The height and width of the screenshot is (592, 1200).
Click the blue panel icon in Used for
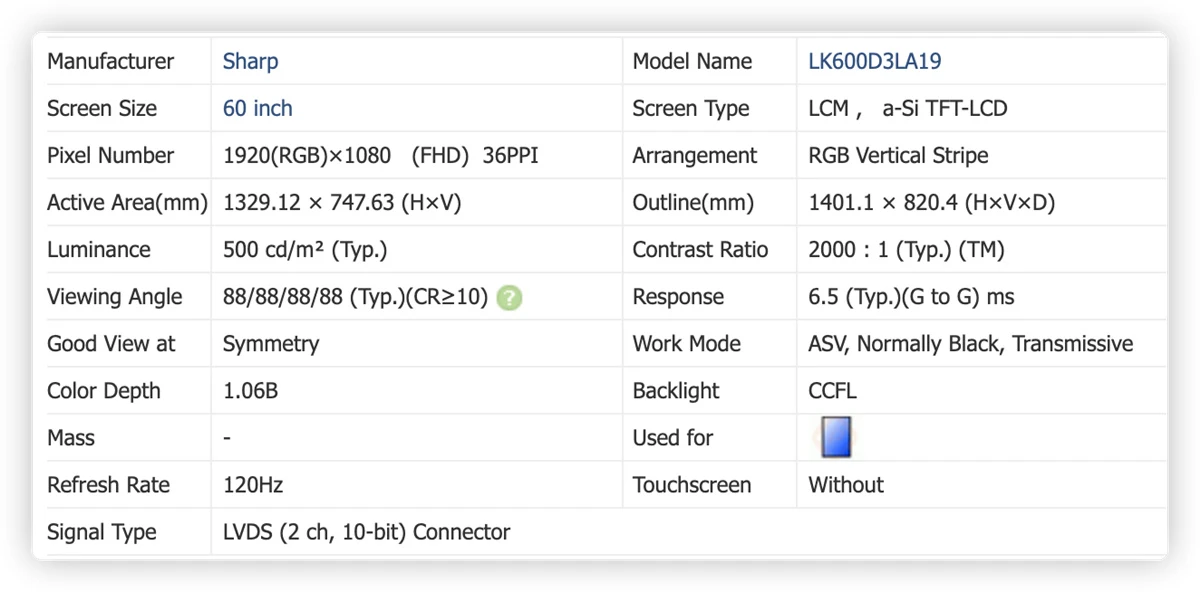coord(835,437)
